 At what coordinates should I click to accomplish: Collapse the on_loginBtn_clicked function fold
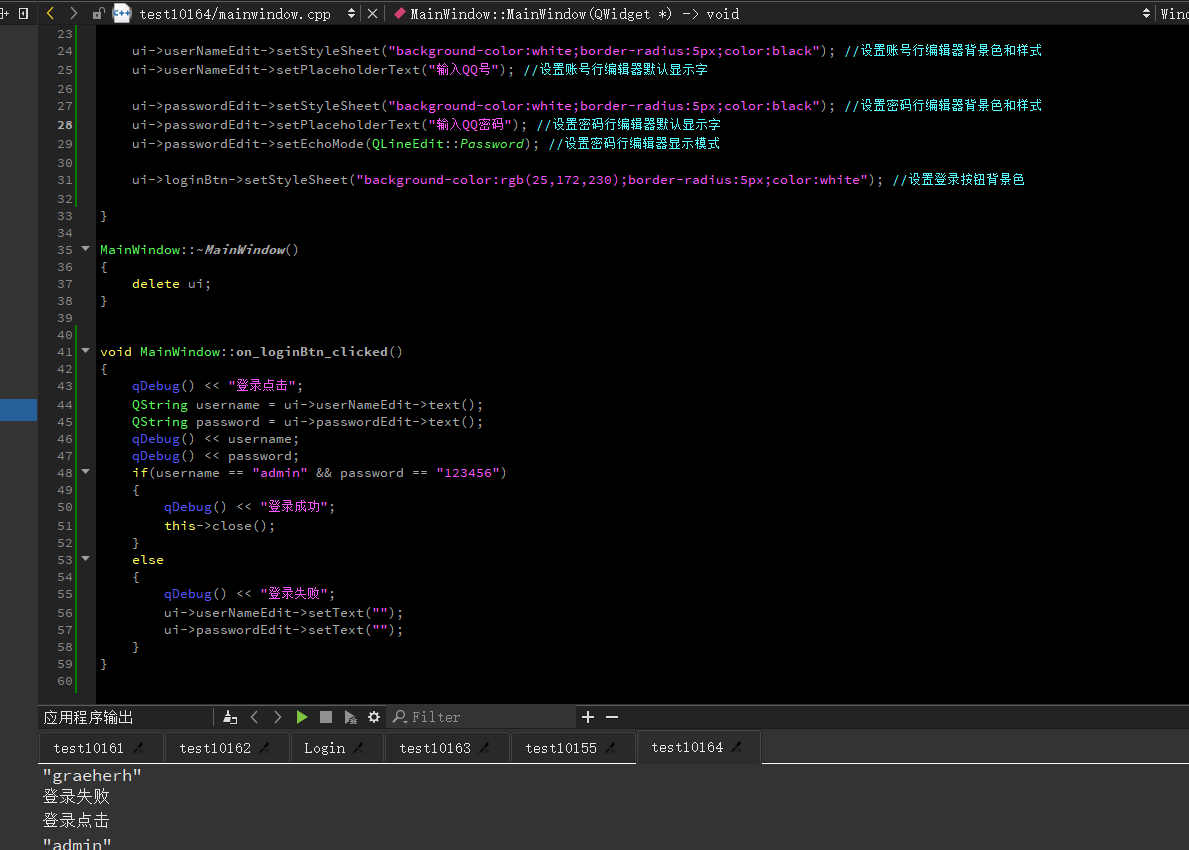pos(86,350)
